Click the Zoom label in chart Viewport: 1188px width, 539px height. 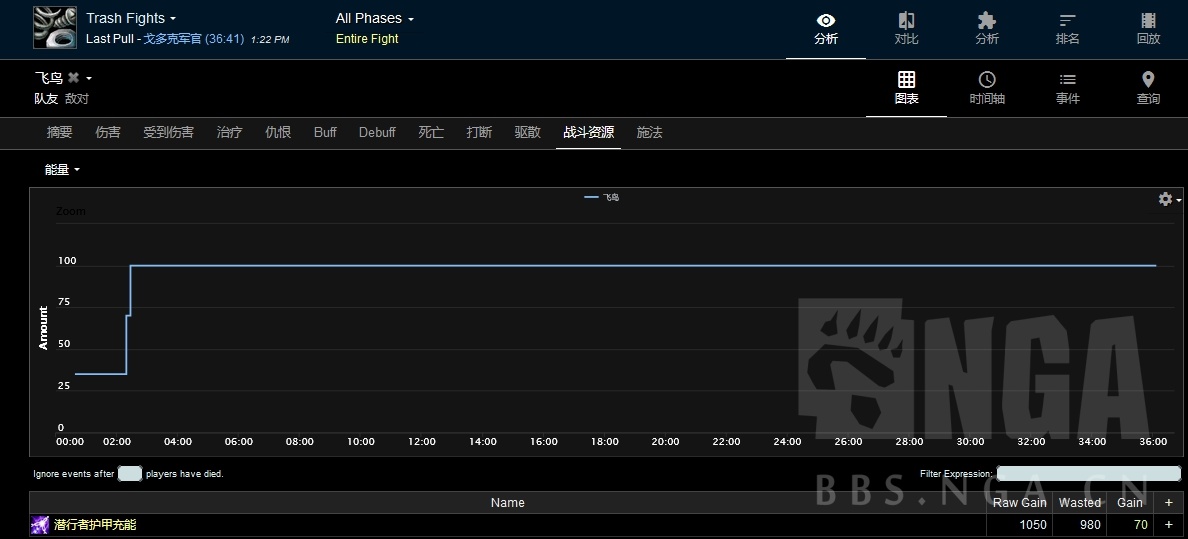pyautogui.click(x=70, y=211)
